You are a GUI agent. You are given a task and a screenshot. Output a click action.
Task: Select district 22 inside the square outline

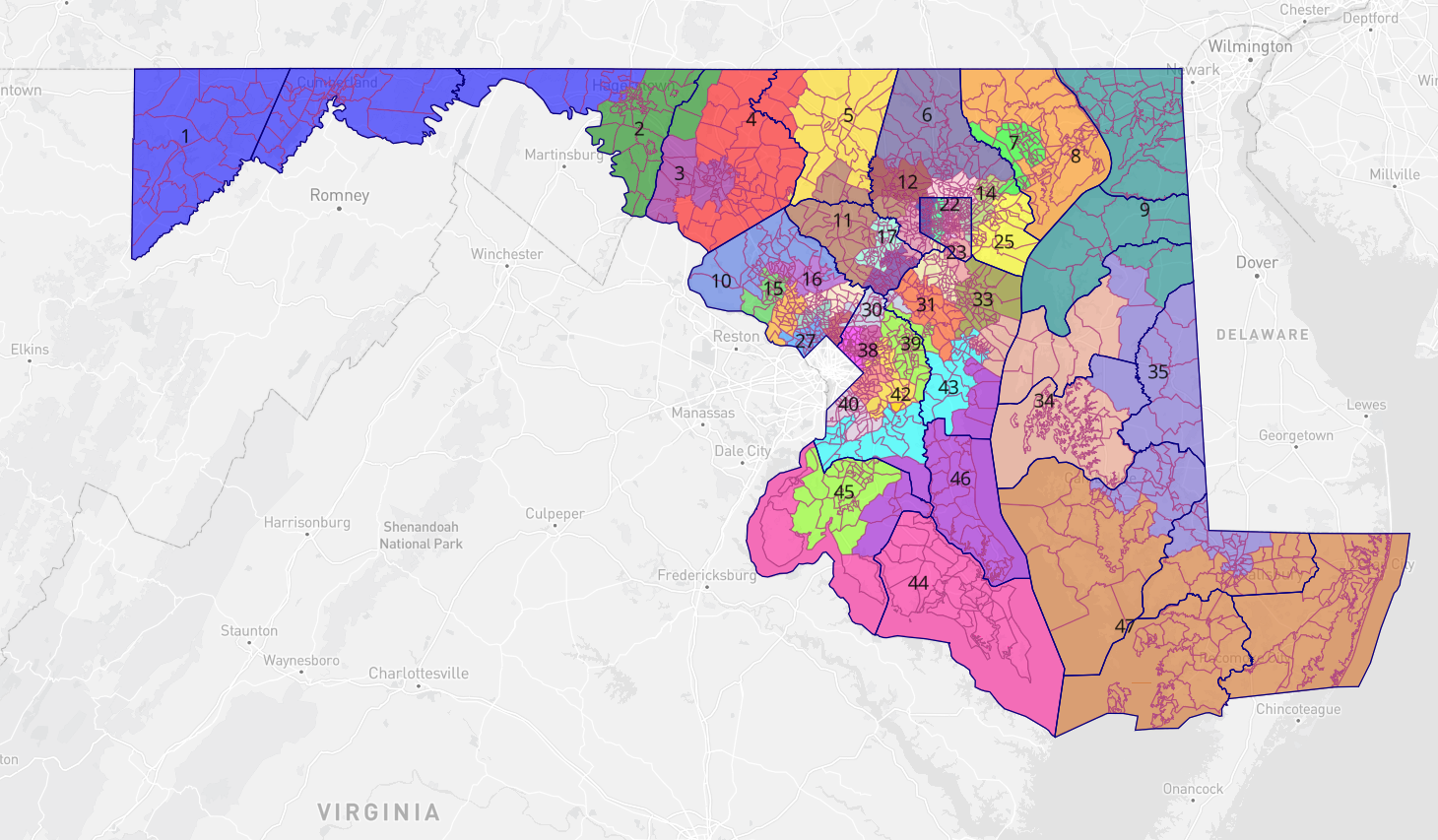948,206
